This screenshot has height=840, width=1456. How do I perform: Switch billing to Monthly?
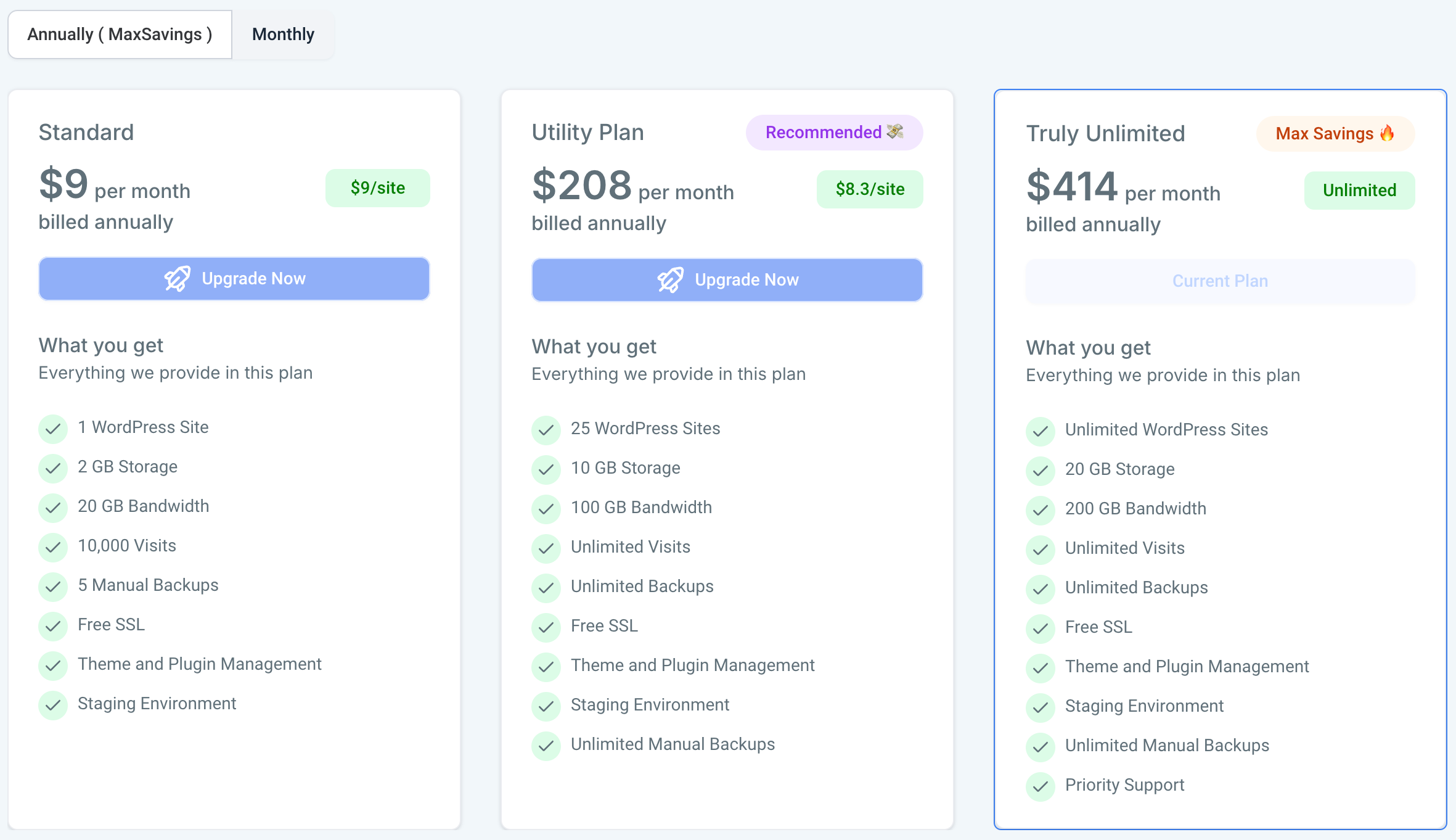[282, 35]
